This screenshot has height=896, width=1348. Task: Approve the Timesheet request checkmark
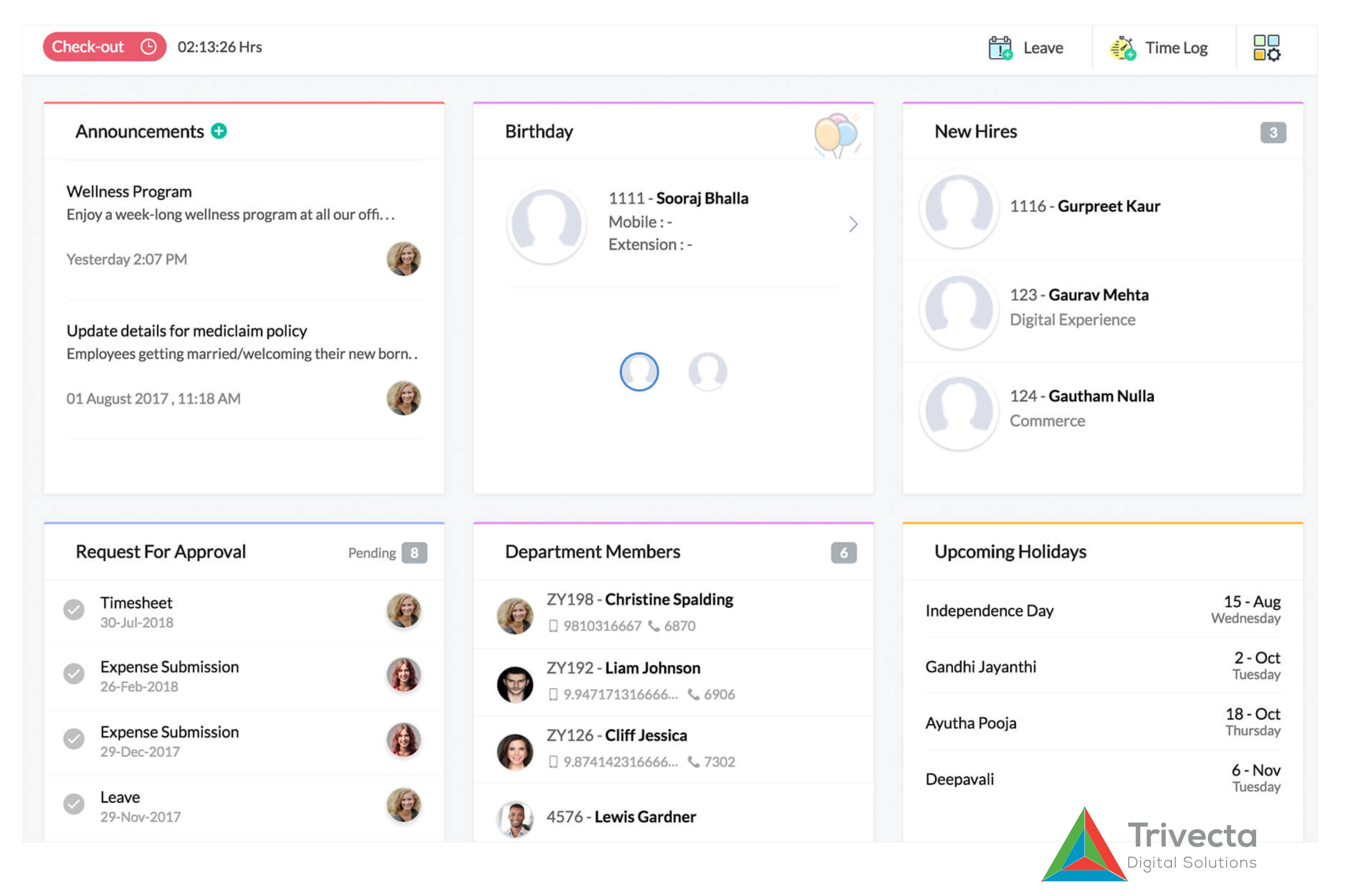point(74,611)
